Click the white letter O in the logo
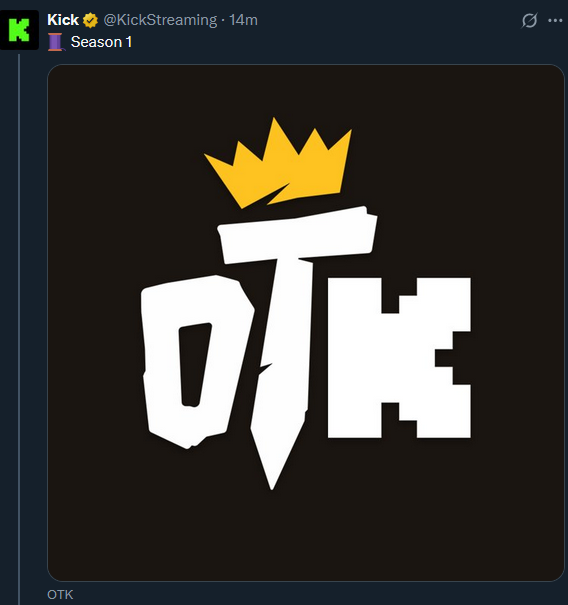 [197, 362]
